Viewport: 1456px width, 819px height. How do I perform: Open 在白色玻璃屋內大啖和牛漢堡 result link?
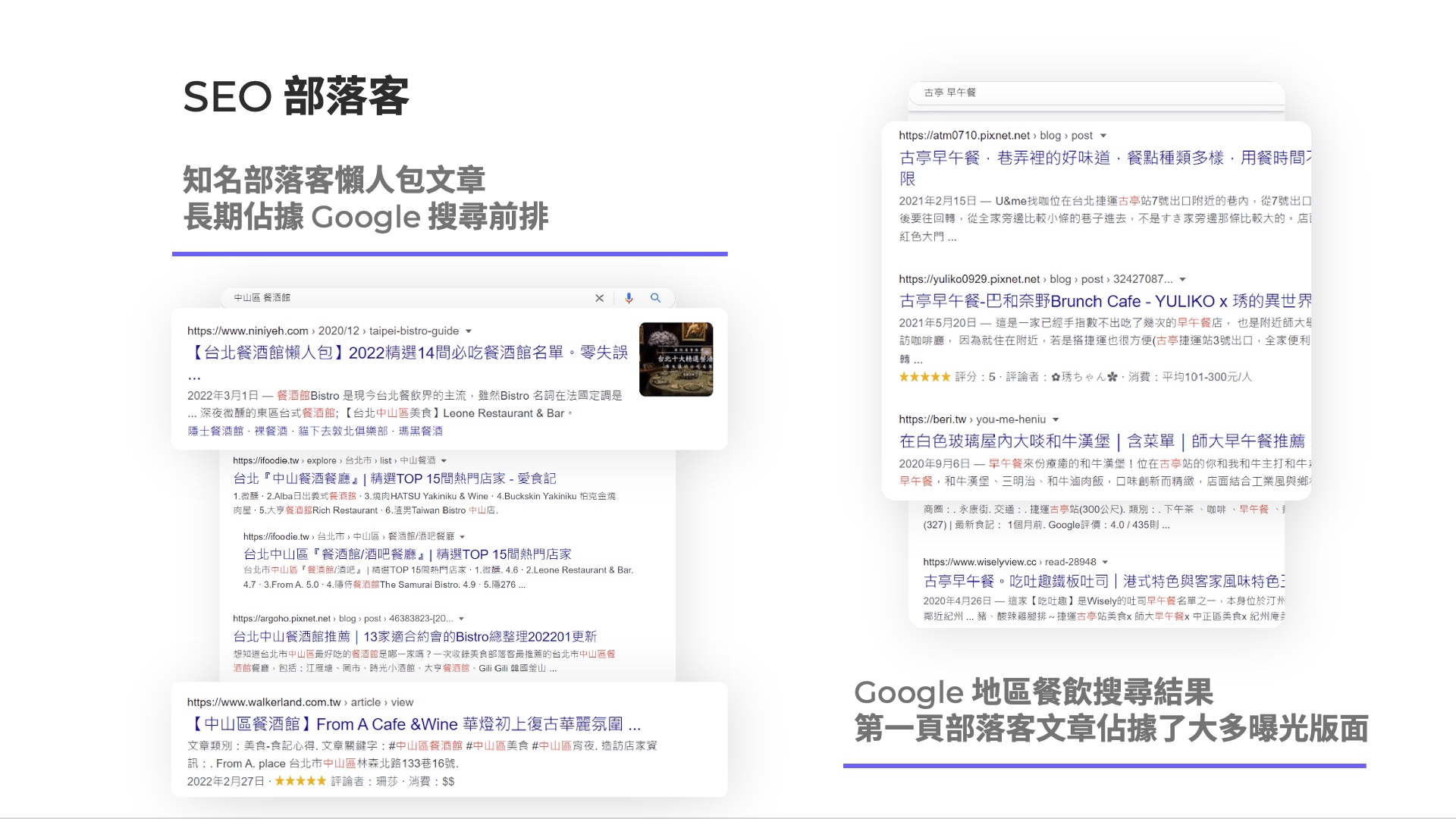point(1102,441)
